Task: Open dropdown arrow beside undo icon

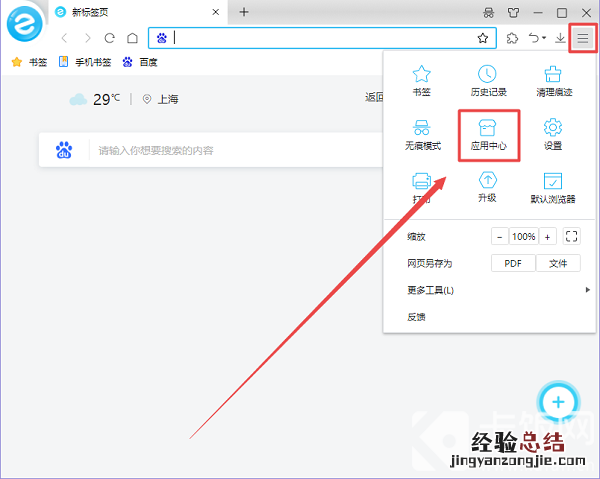Action: pos(544,38)
